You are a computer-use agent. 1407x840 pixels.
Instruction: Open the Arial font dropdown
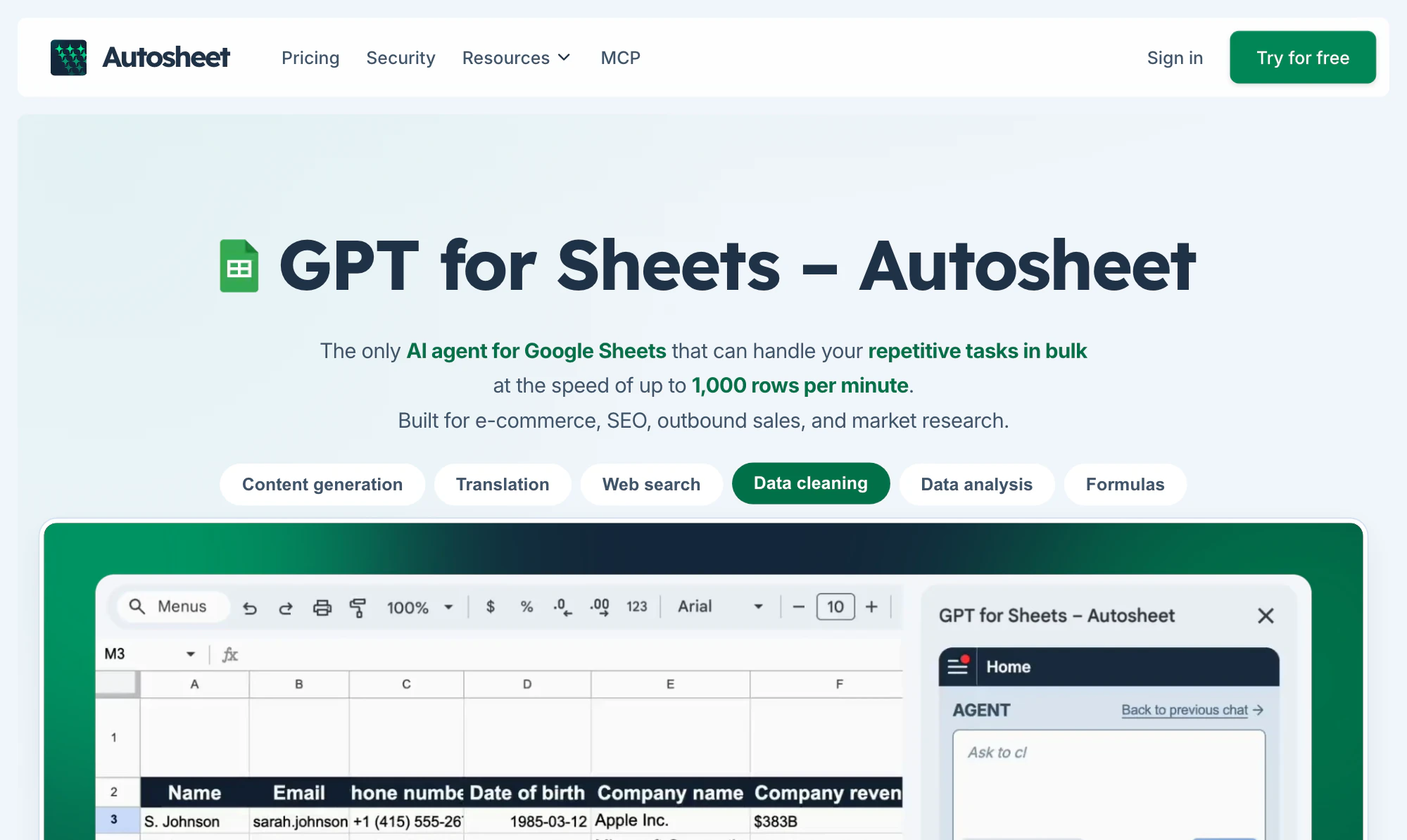pyautogui.click(x=721, y=606)
